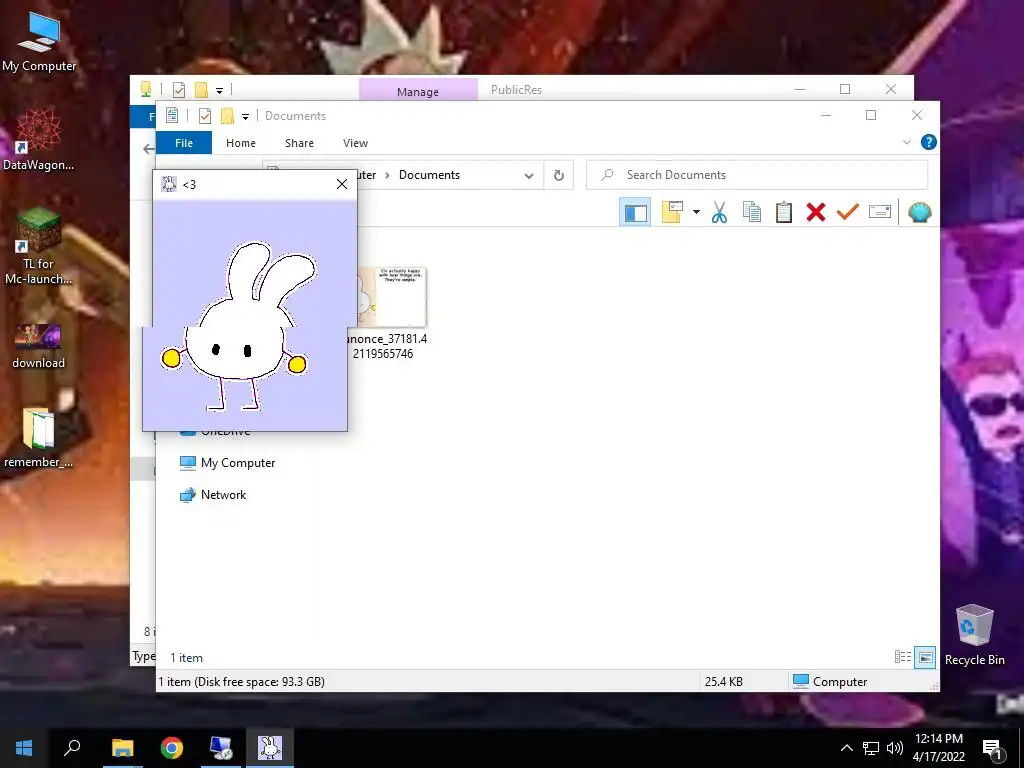Image resolution: width=1024 pixels, height=768 pixels.
Task: Click the bunny icon in <3 window title
Action: 168,184
